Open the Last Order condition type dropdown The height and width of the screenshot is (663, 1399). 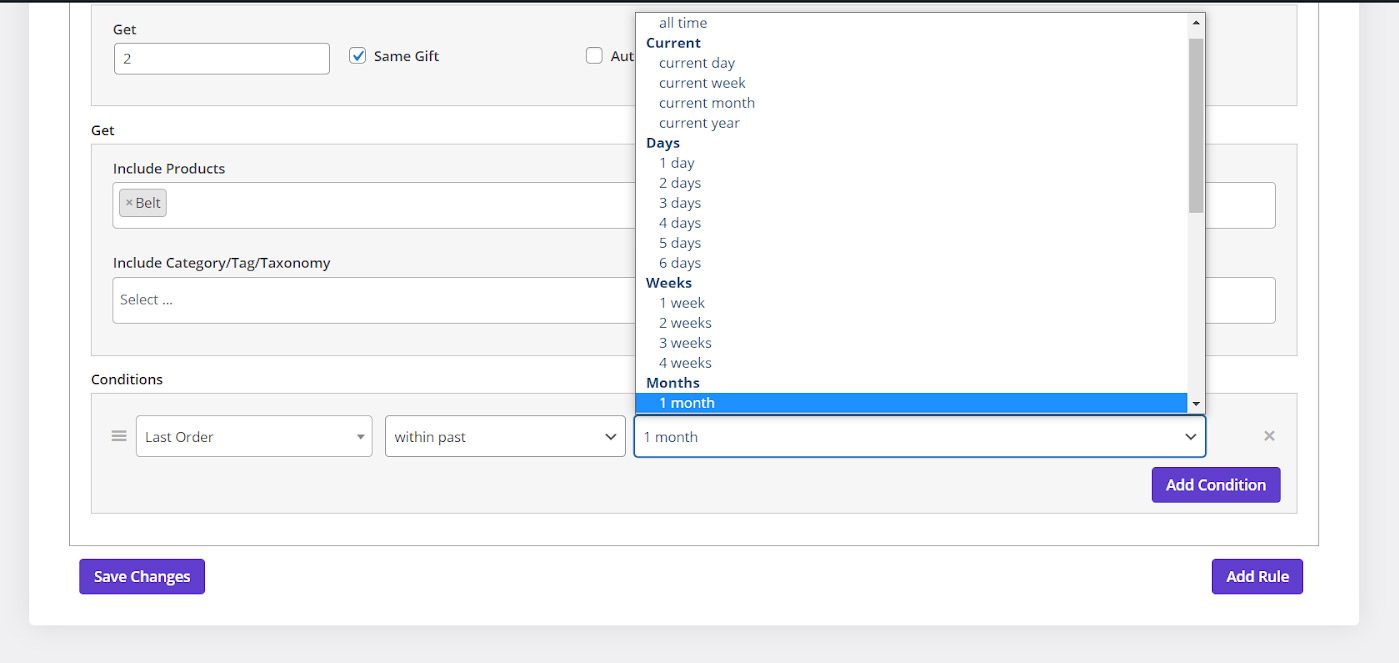254,436
